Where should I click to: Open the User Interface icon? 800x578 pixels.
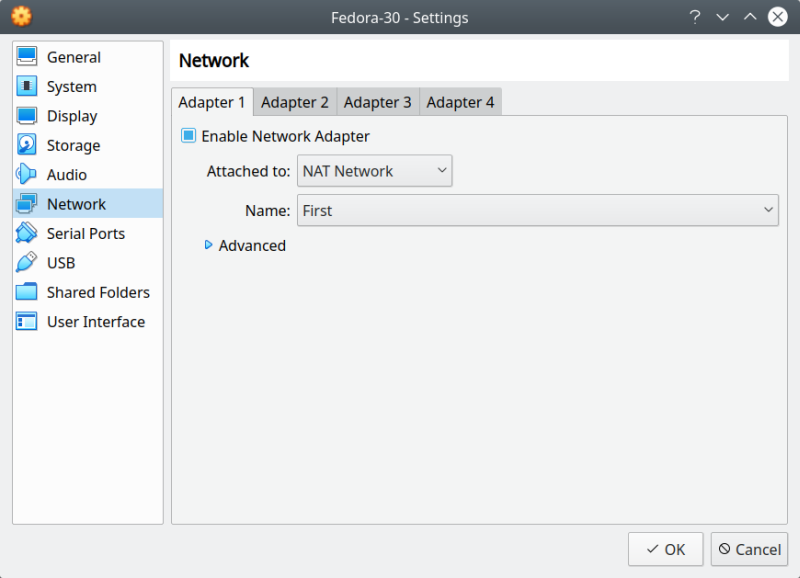coord(27,322)
